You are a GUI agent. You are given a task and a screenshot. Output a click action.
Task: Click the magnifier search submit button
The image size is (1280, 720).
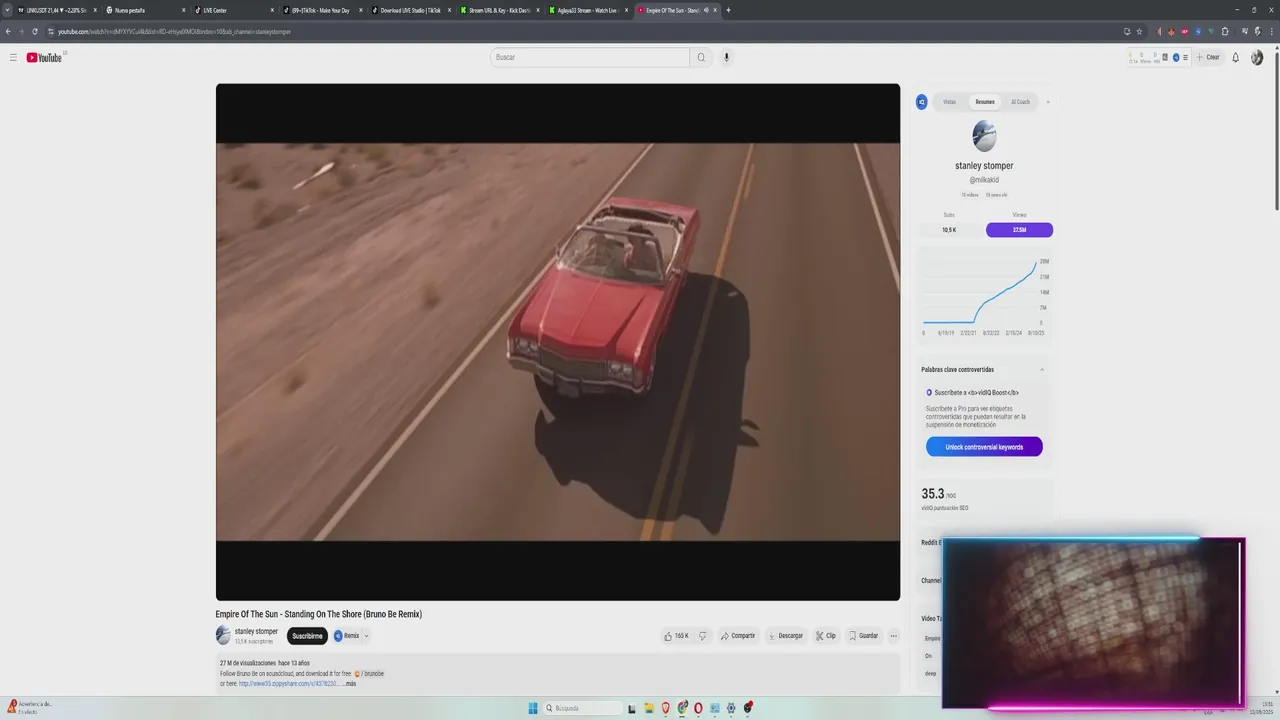pos(701,57)
